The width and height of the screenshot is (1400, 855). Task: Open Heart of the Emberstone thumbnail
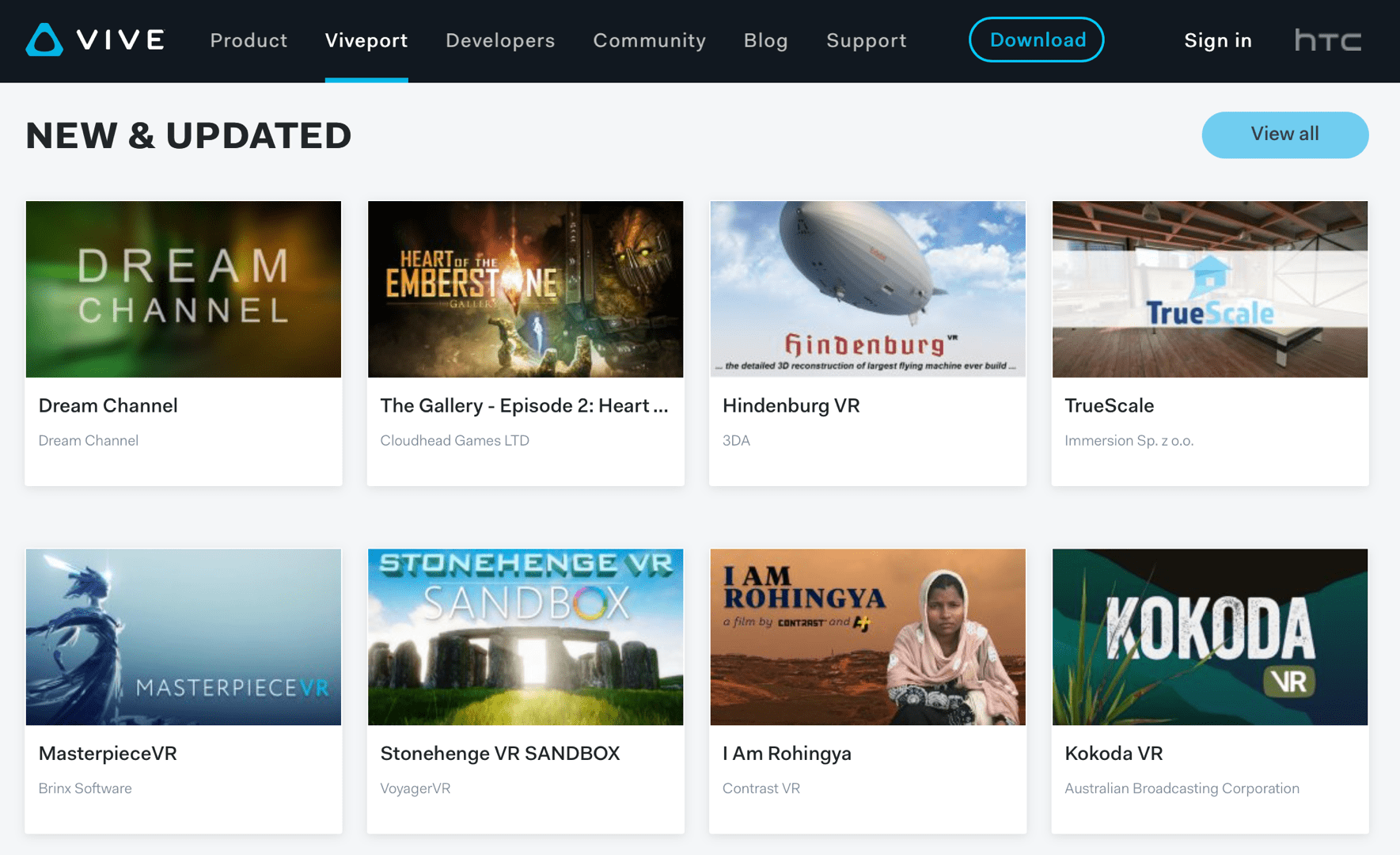click(525, 289)
